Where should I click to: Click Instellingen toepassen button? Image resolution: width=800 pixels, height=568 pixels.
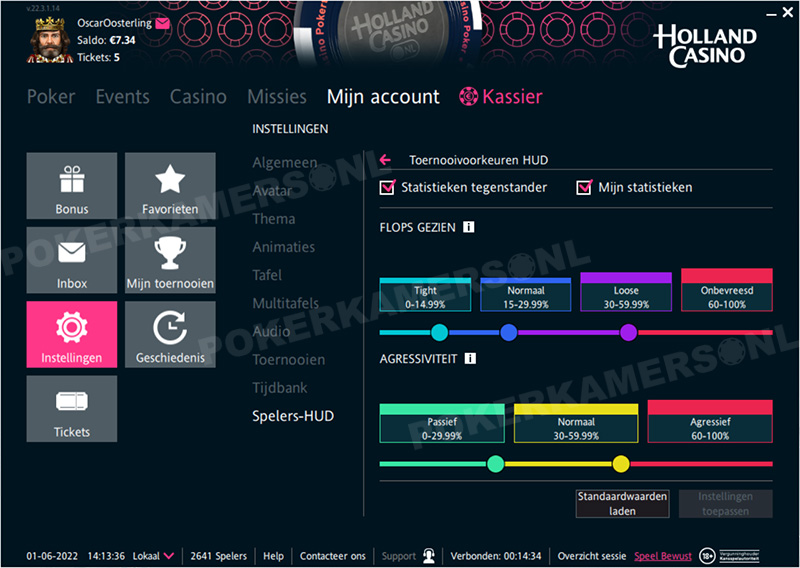(x=726, y=504)
